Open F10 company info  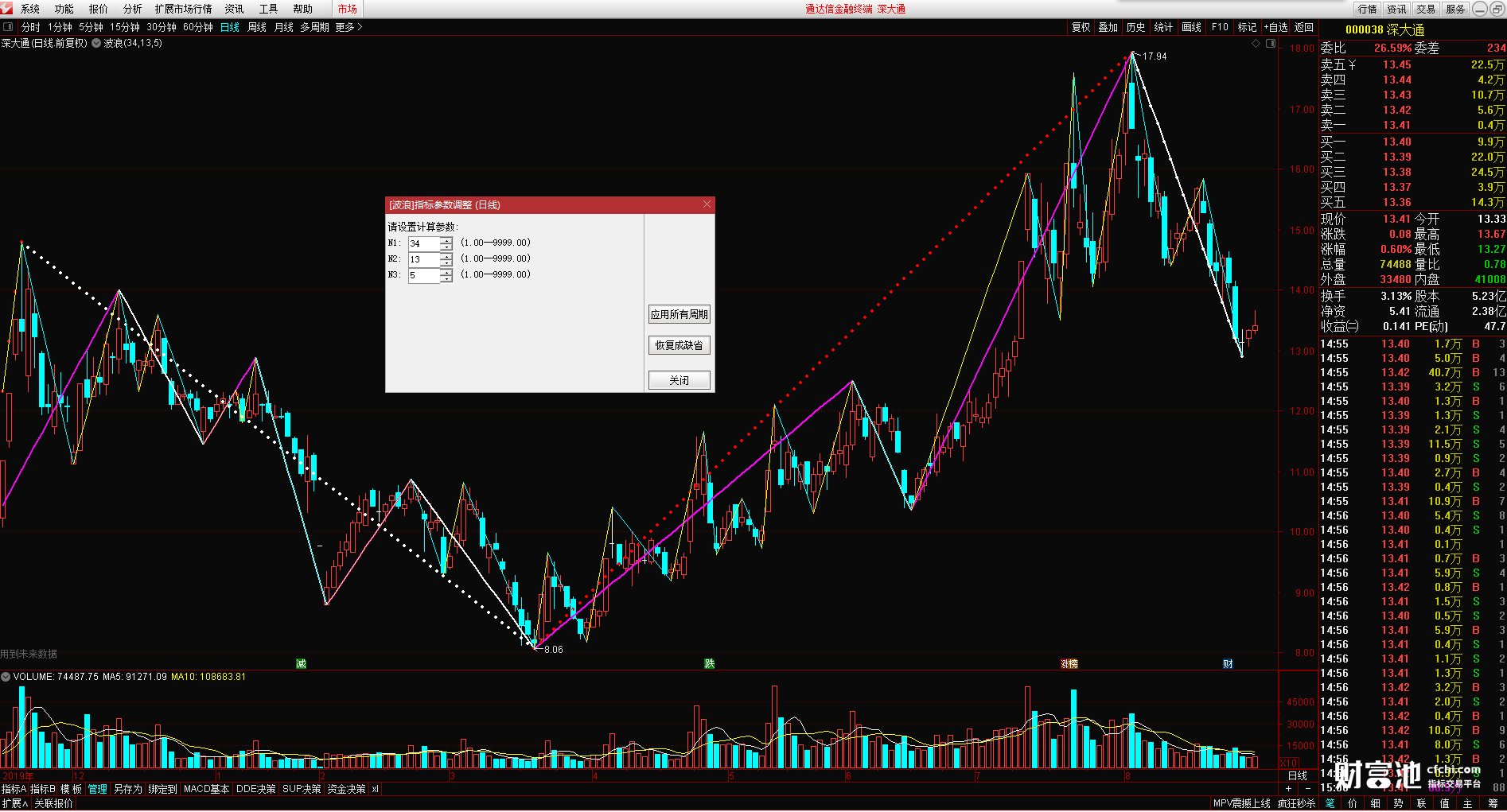1220,27
